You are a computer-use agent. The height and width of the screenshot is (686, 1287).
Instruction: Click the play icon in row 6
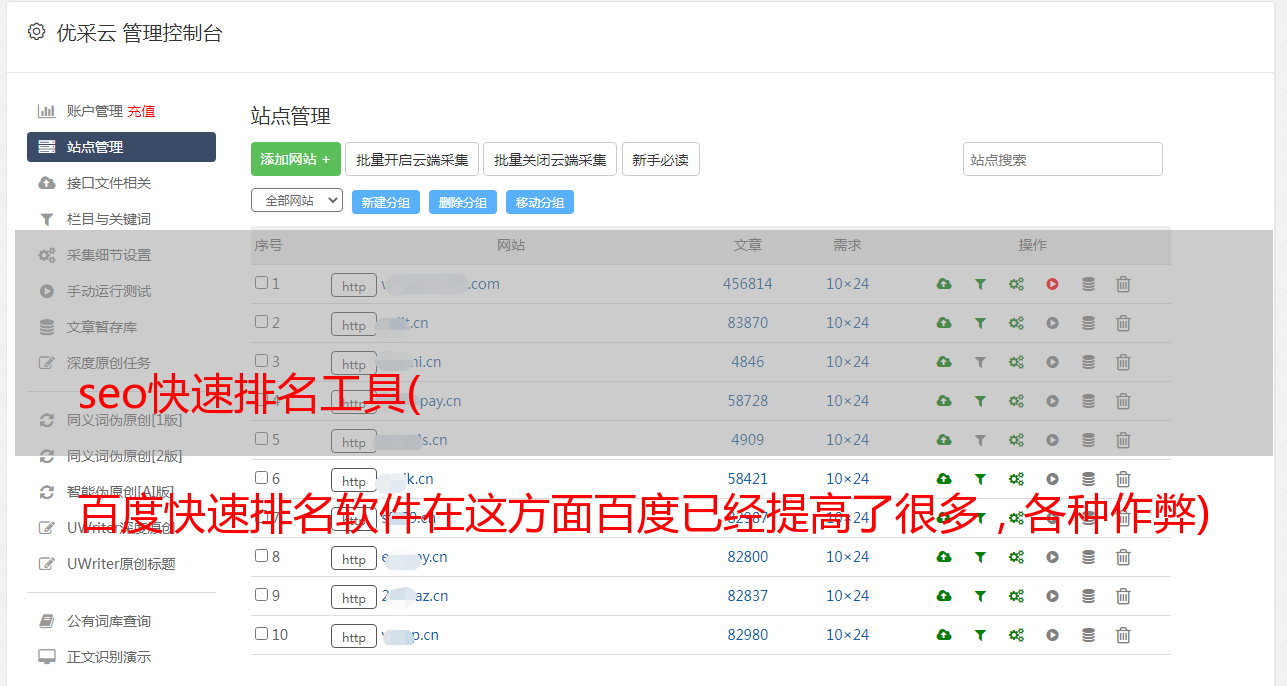pos(1052,479)
